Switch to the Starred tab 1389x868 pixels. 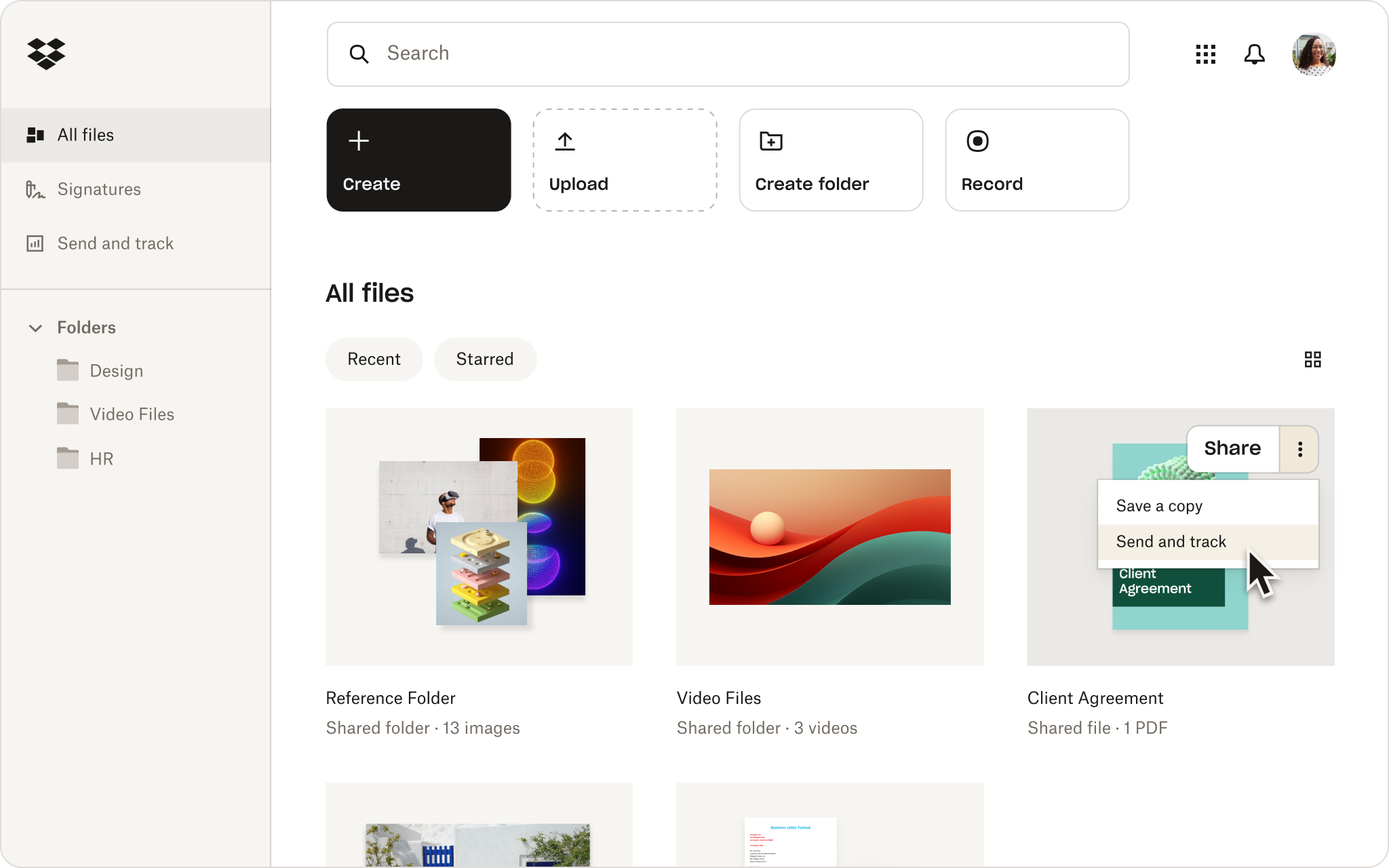[x=484, y=359]
